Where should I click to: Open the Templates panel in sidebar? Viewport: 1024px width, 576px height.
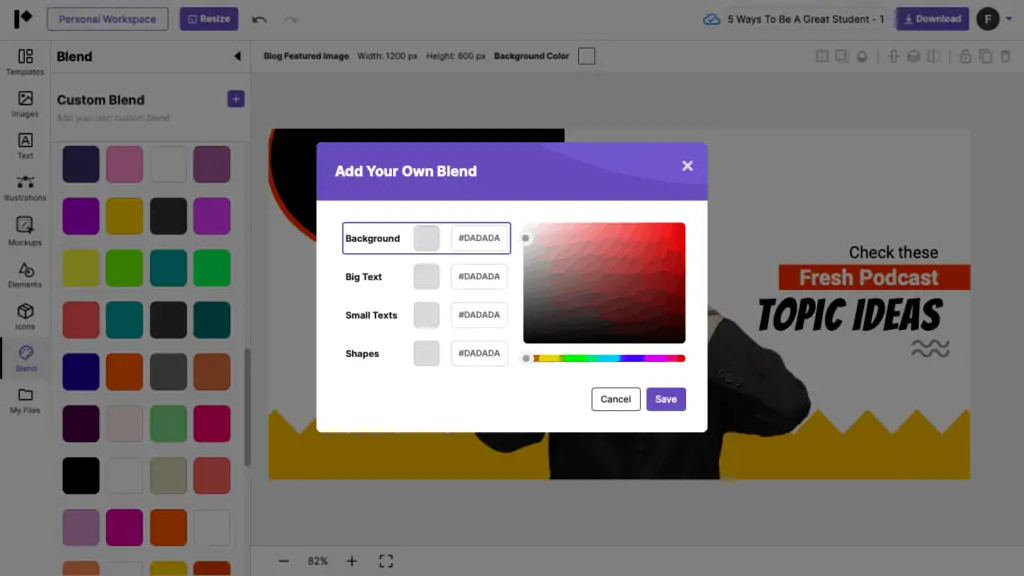click(x=25, y=61)
